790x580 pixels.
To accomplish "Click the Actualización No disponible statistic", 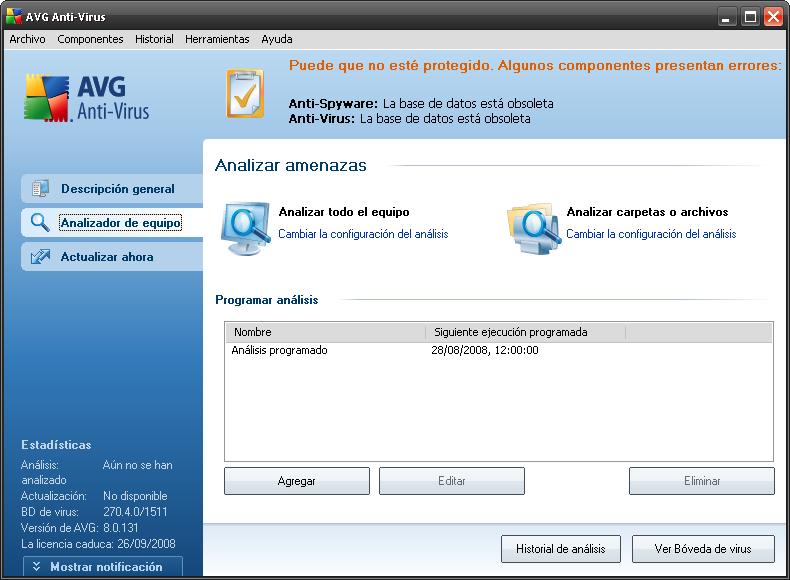I will (94, 496).
